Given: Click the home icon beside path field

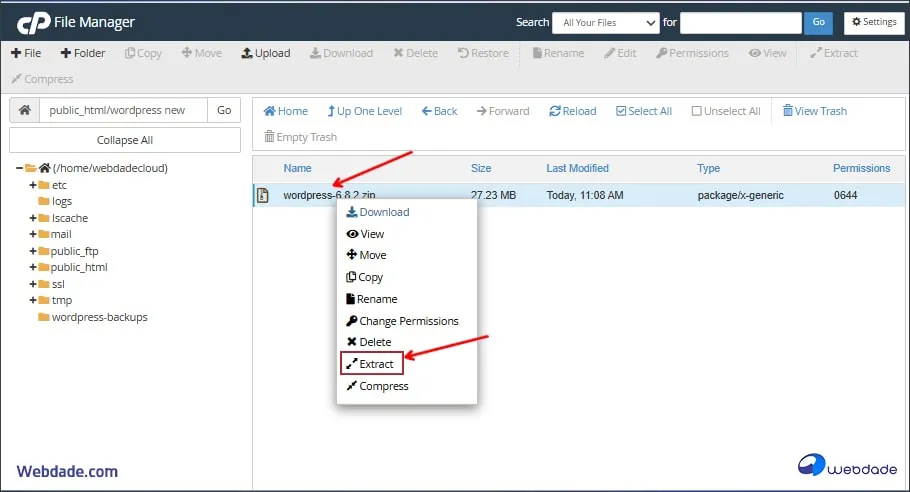Looking at the screenshot, I should pyautogui.click(x=24, y=111).
